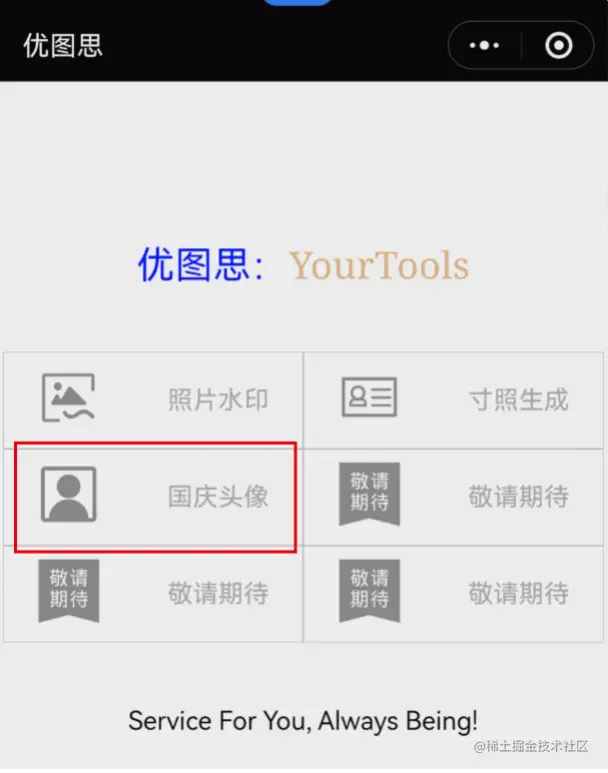Tap 敬请期待 banner icon below ID card icon
The height and width of the screenshot is (773, 608).
pos(369,494)
